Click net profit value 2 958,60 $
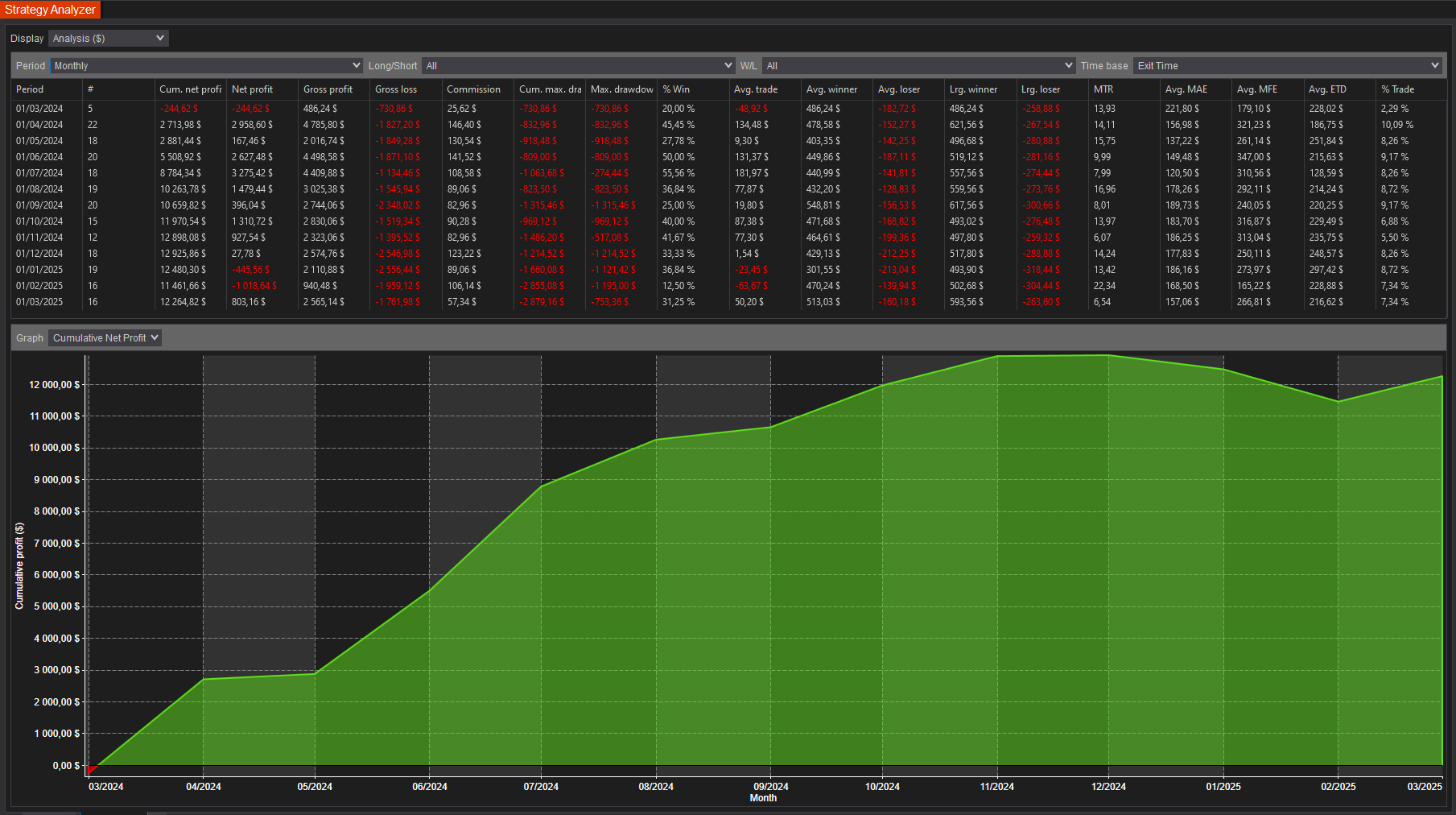The width and height of the screenshot is (1456, 815). pos(252,125)
